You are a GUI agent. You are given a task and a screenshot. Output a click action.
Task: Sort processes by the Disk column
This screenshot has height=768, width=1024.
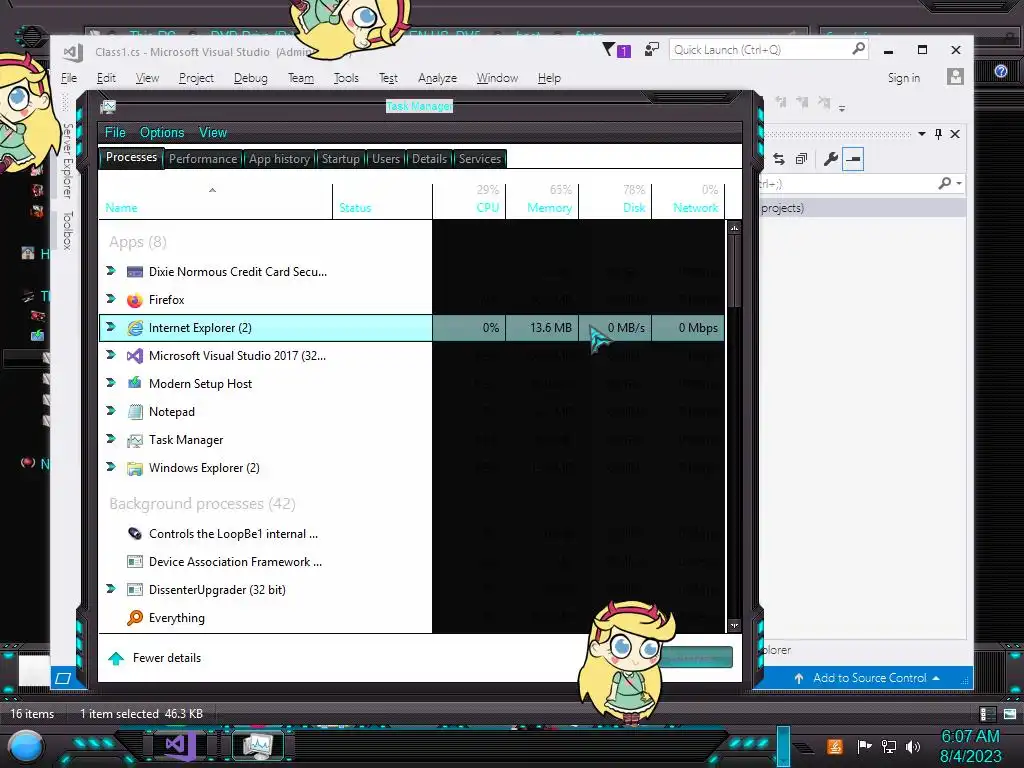point(615,201)
